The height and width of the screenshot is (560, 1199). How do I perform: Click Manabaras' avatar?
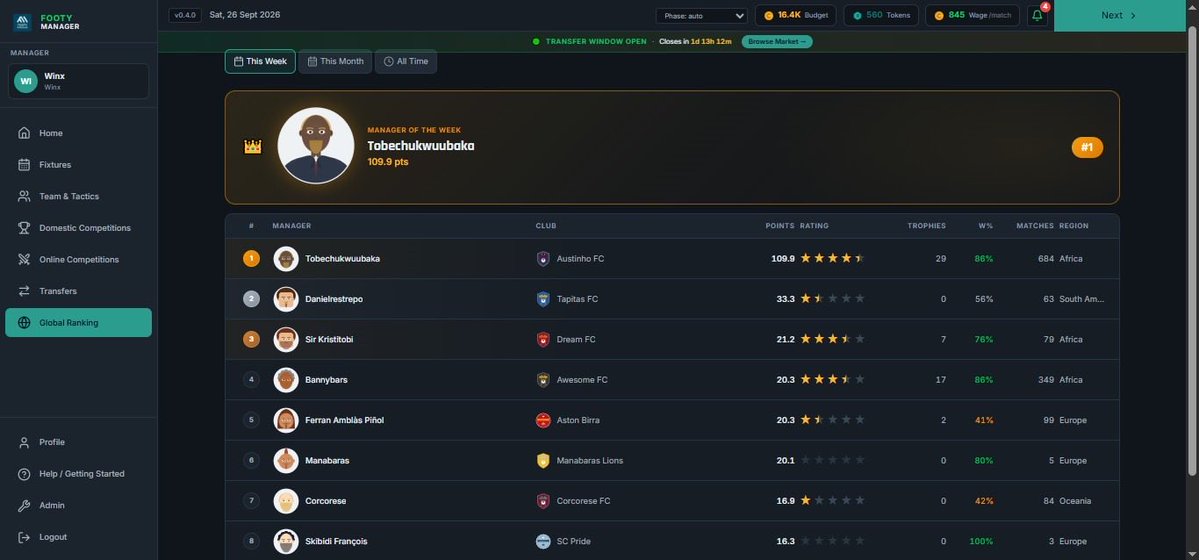(286, 461)
